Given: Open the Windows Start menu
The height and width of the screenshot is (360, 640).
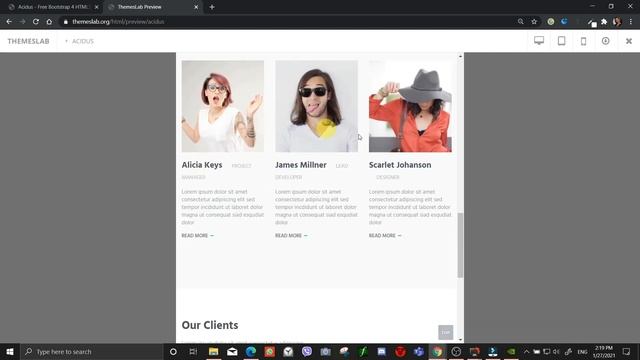Looking at the screenshot, I should tap(10, 351).
